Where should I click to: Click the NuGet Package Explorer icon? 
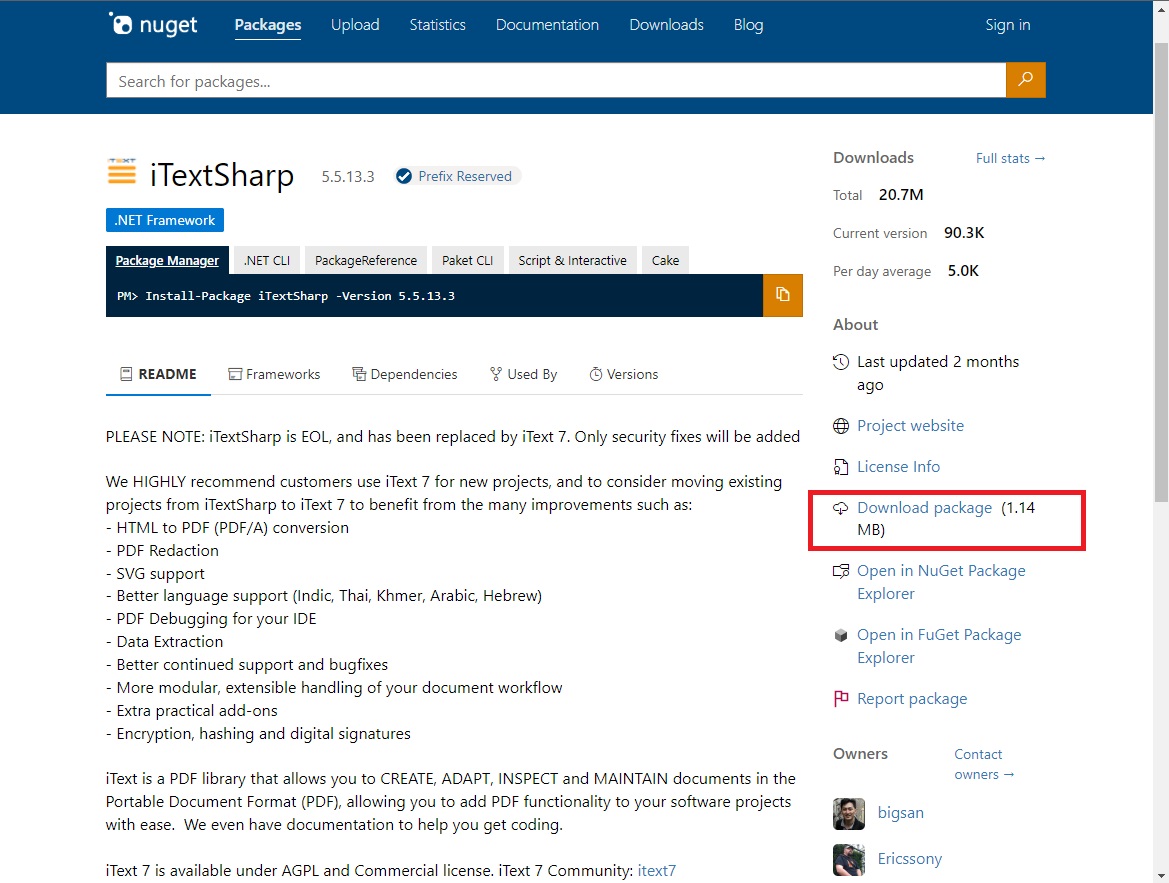(839, 570)
